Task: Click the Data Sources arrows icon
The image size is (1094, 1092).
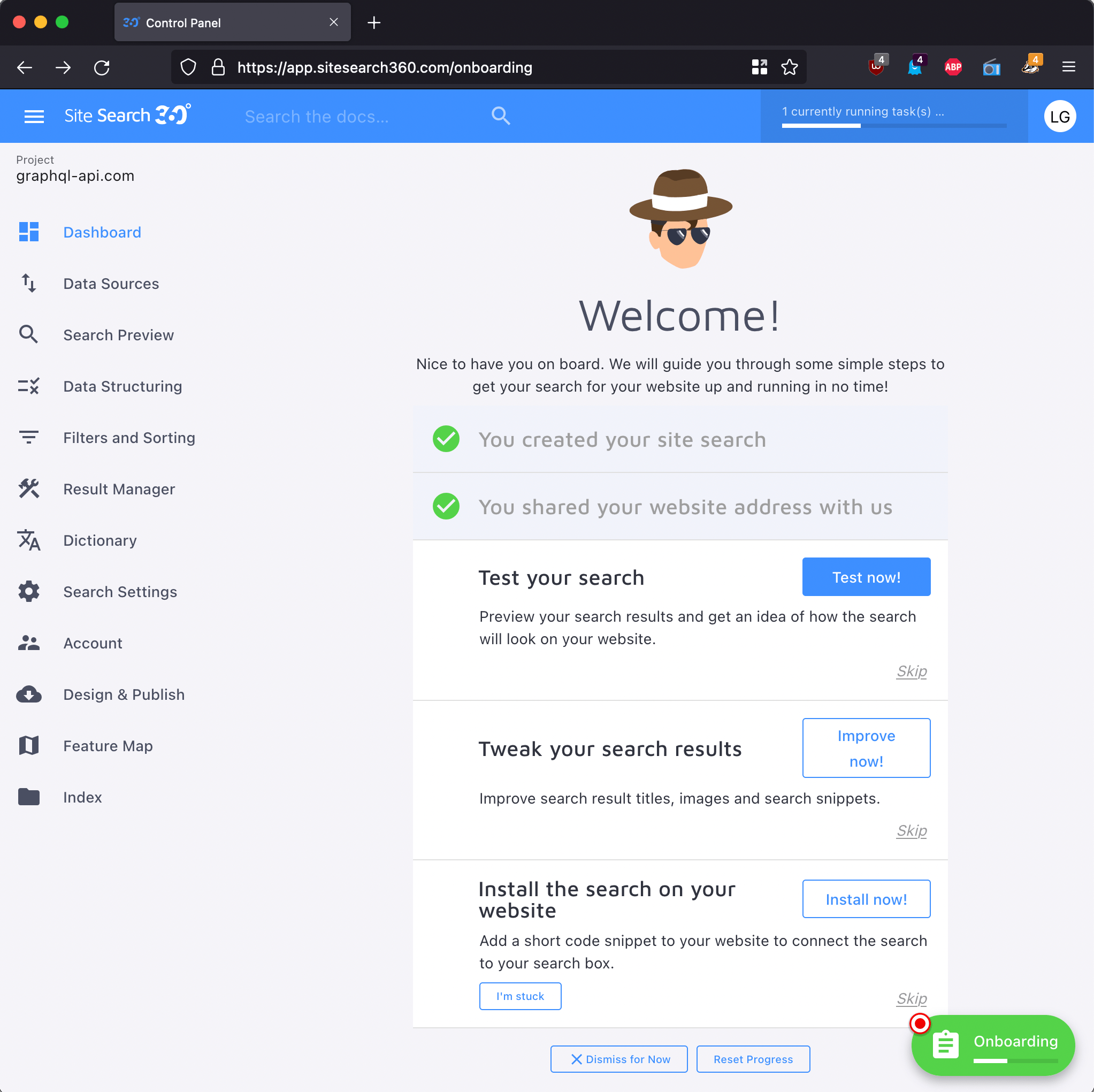Action: click(x=29, y=283)
